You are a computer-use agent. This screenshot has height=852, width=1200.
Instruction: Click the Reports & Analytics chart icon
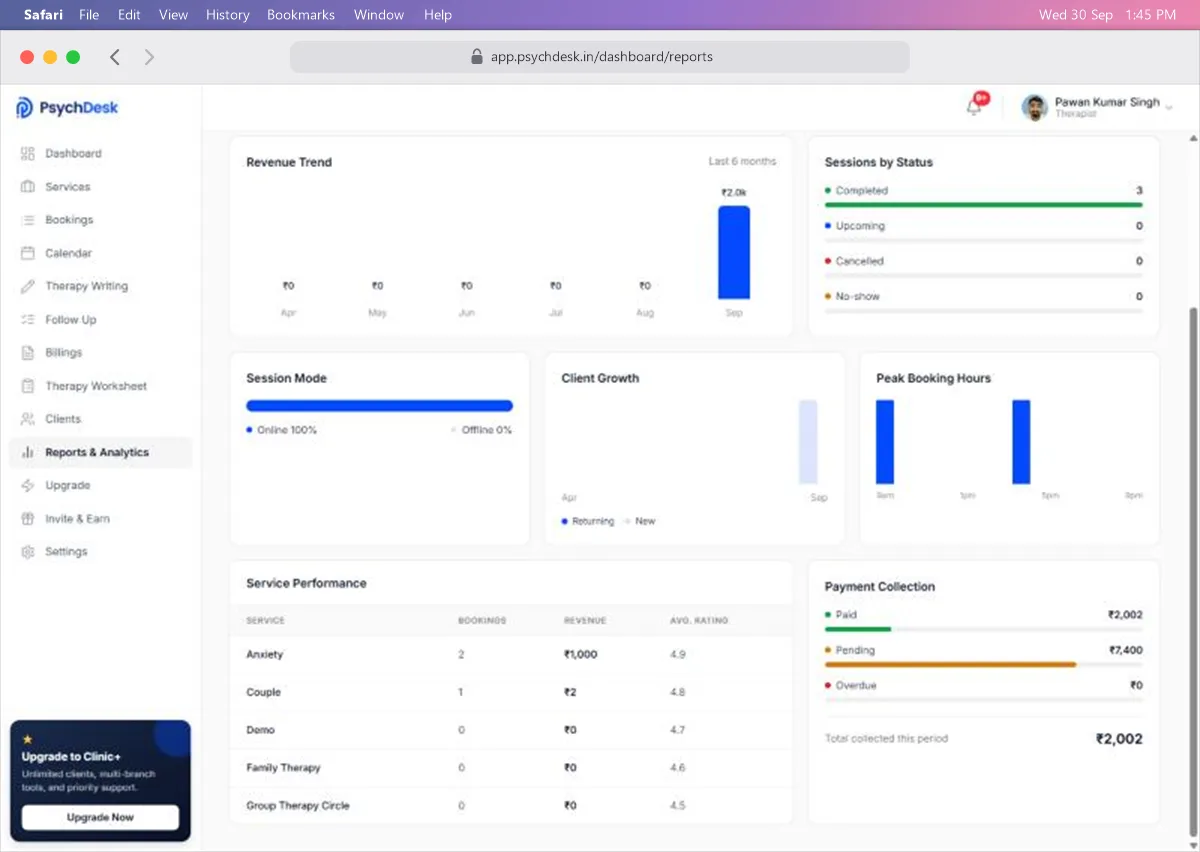coord(28,452)
